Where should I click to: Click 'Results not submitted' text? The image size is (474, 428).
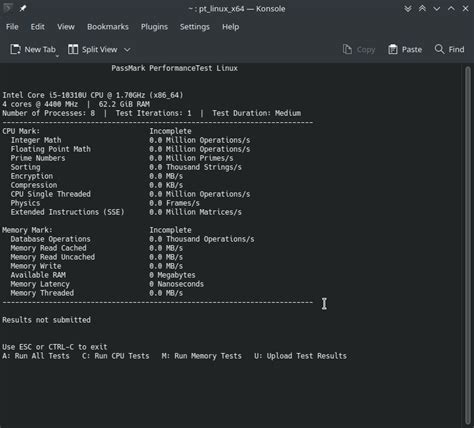(x=46, y=320)
